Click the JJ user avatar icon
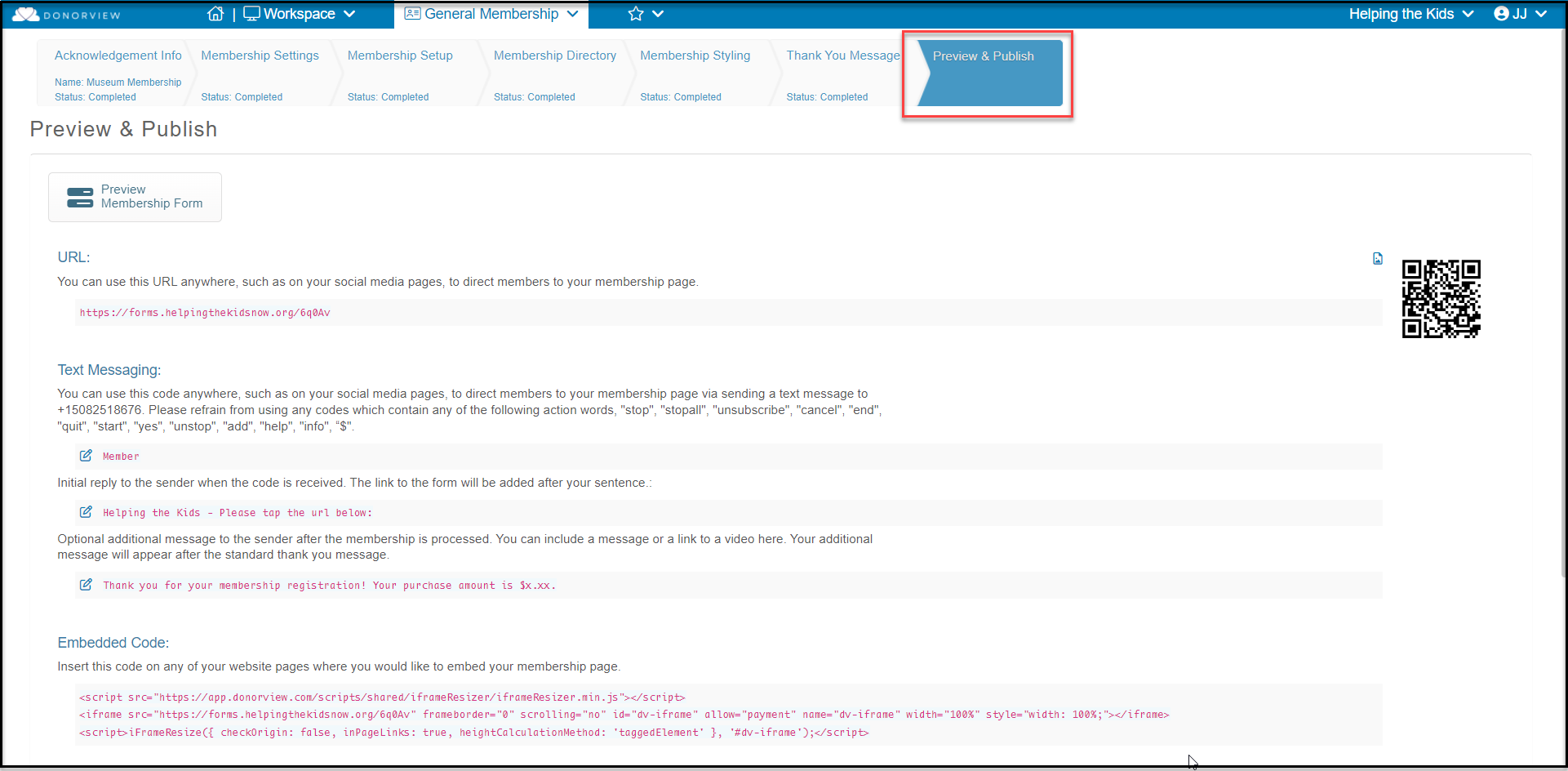Screen dimensions: 1568x771 1501,14
